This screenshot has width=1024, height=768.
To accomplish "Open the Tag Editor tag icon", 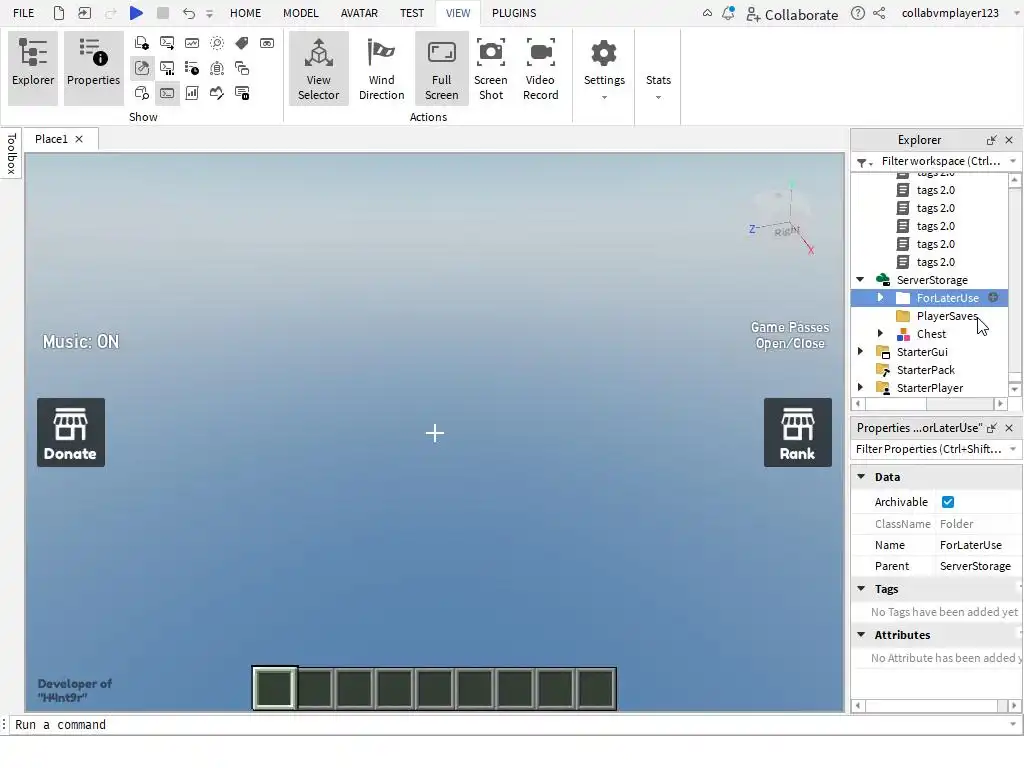I will [x=242, y=43].
